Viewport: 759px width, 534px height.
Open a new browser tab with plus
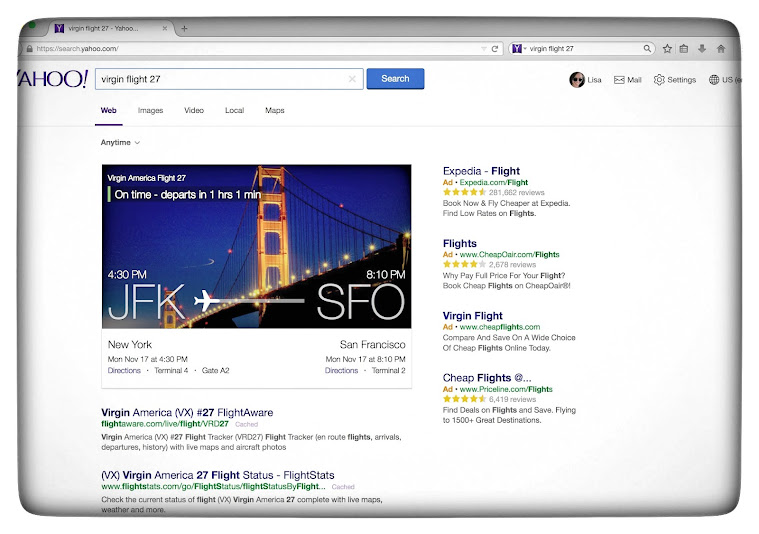(x=184, y=29)
